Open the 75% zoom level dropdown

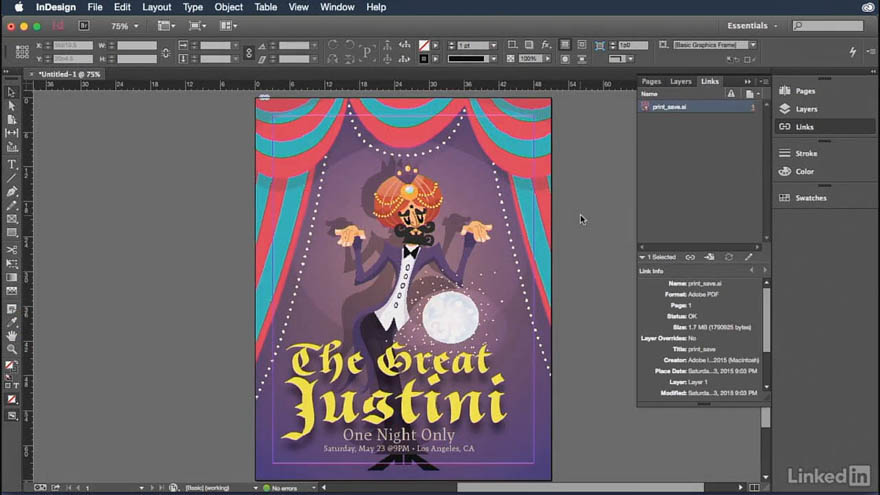tap(136, 26)
